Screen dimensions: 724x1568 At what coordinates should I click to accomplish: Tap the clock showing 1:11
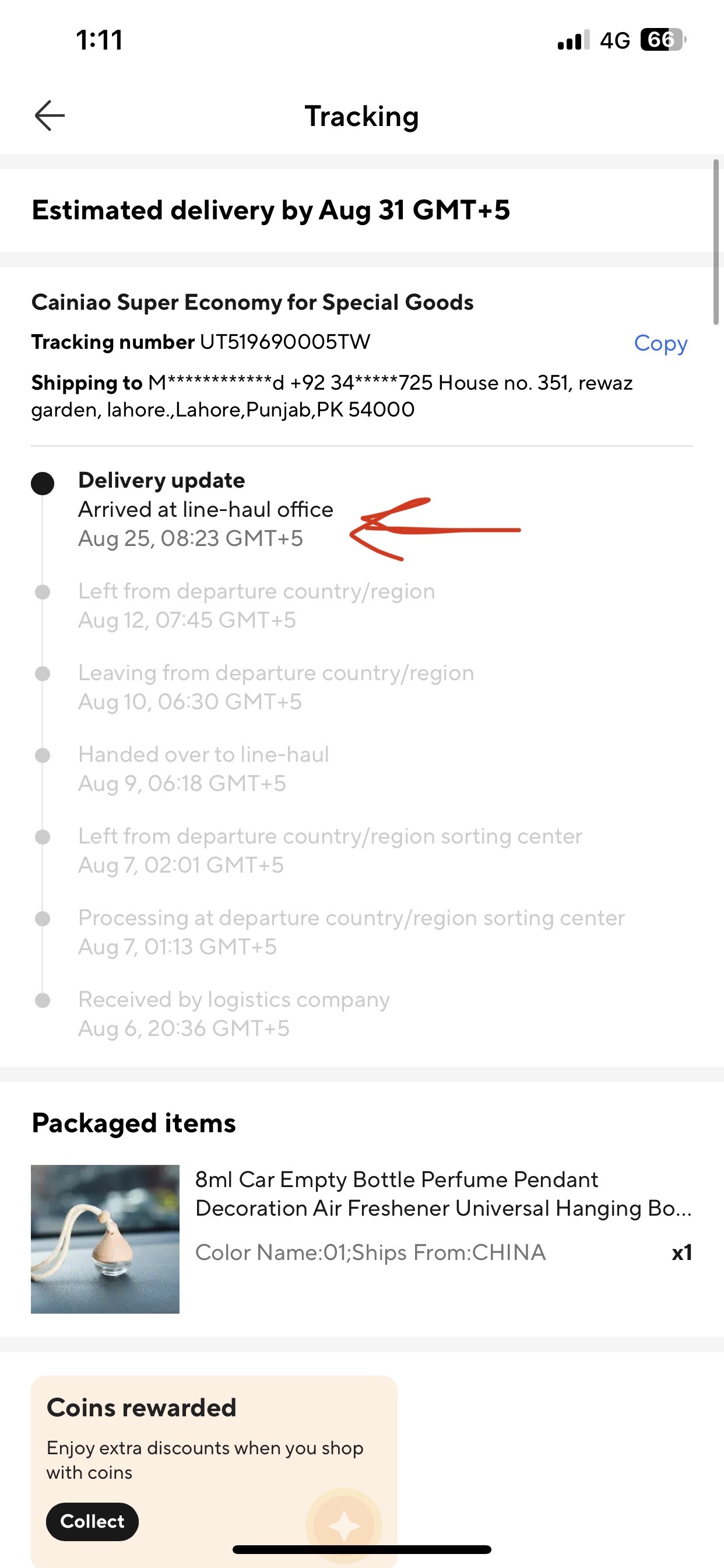(99, 40)
